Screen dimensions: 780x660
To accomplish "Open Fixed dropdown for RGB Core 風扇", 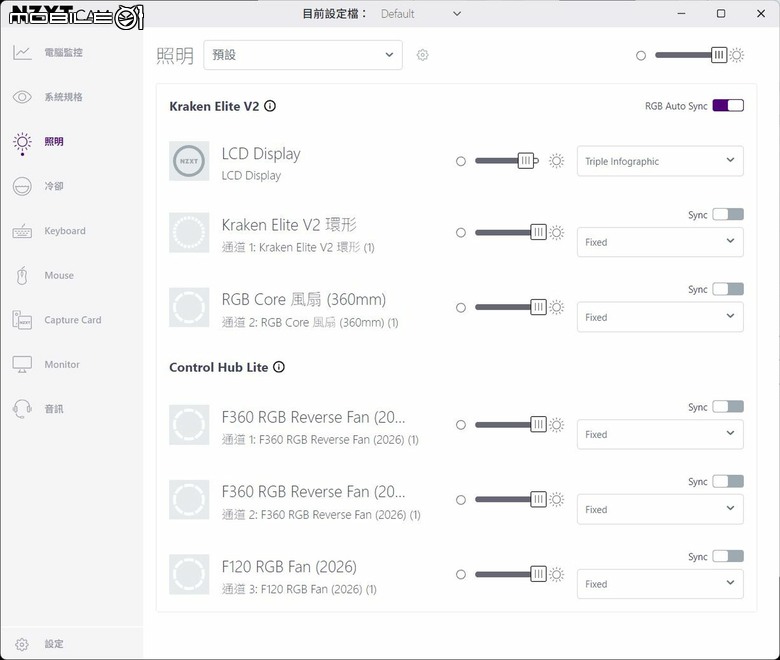I will coord(660,317).
